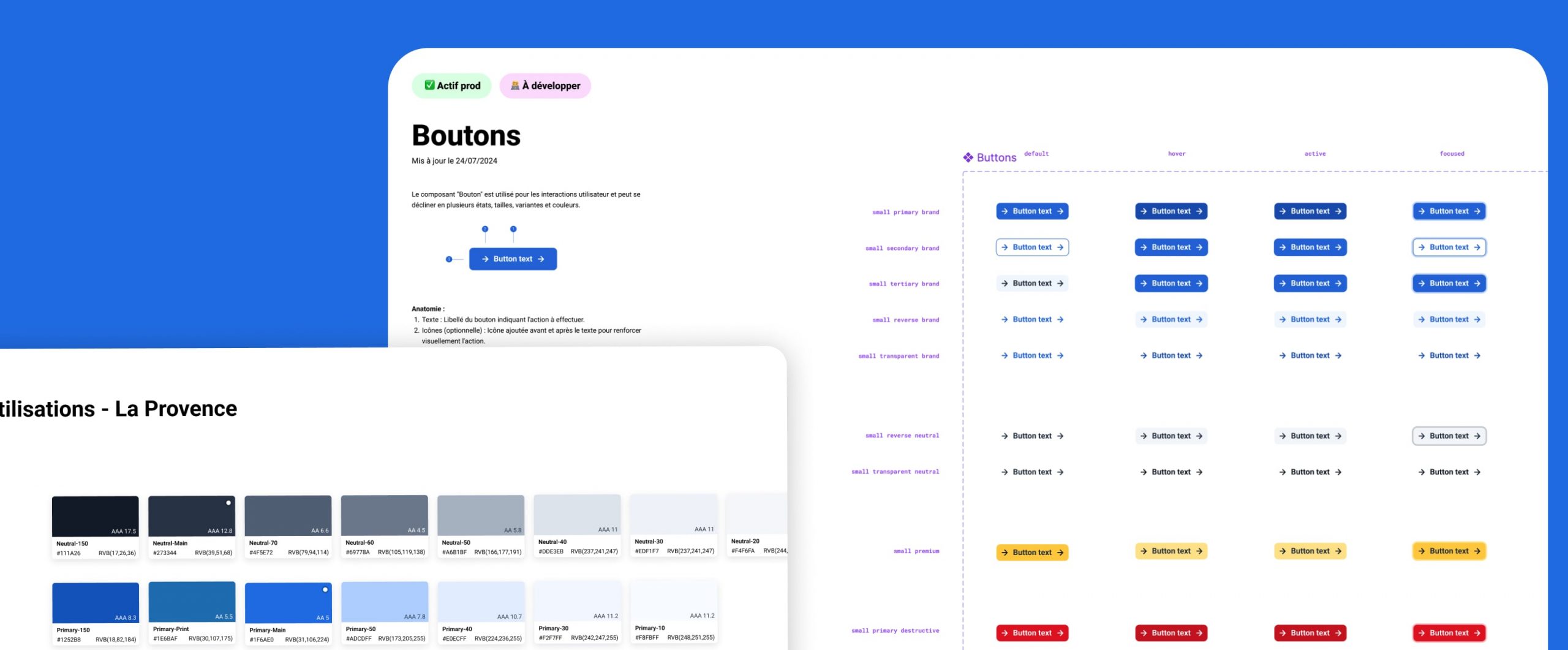Image resolution: width=1568 pixels, height=650 pixels.
Task: Click the focused small reverse neutral button
Action: (1449, 436)
